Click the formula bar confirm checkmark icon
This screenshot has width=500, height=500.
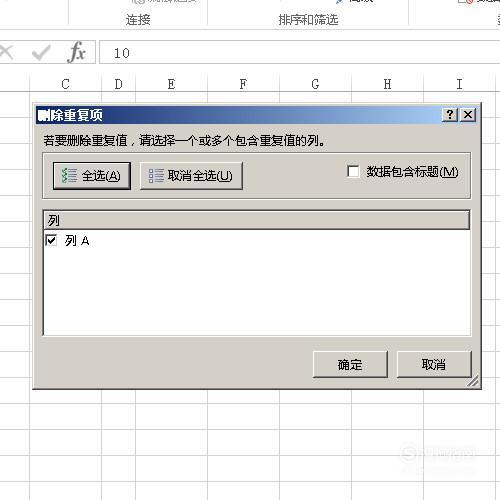click(x=41, y=53)
